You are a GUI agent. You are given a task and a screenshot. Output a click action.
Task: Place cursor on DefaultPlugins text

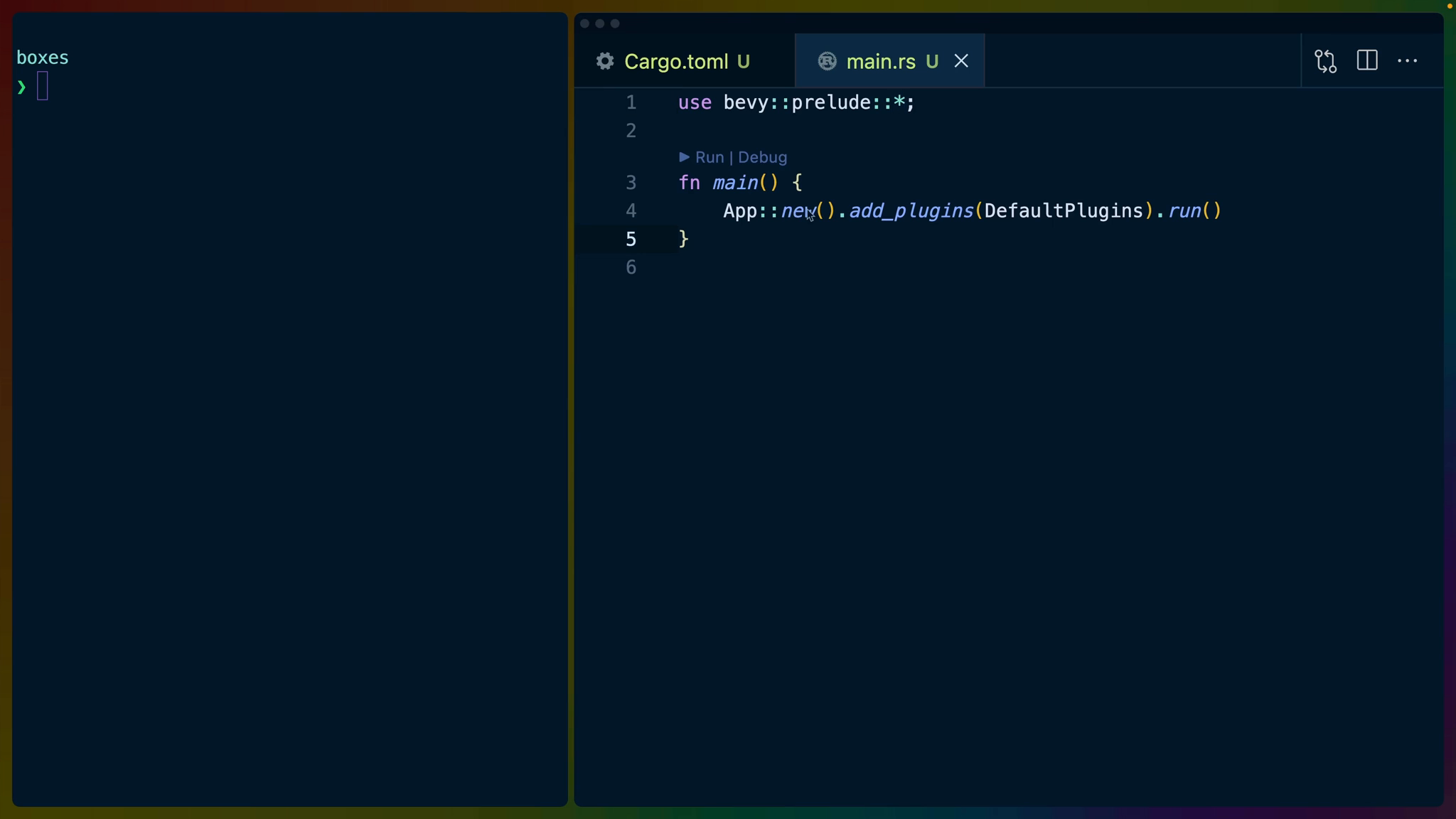1063,210
